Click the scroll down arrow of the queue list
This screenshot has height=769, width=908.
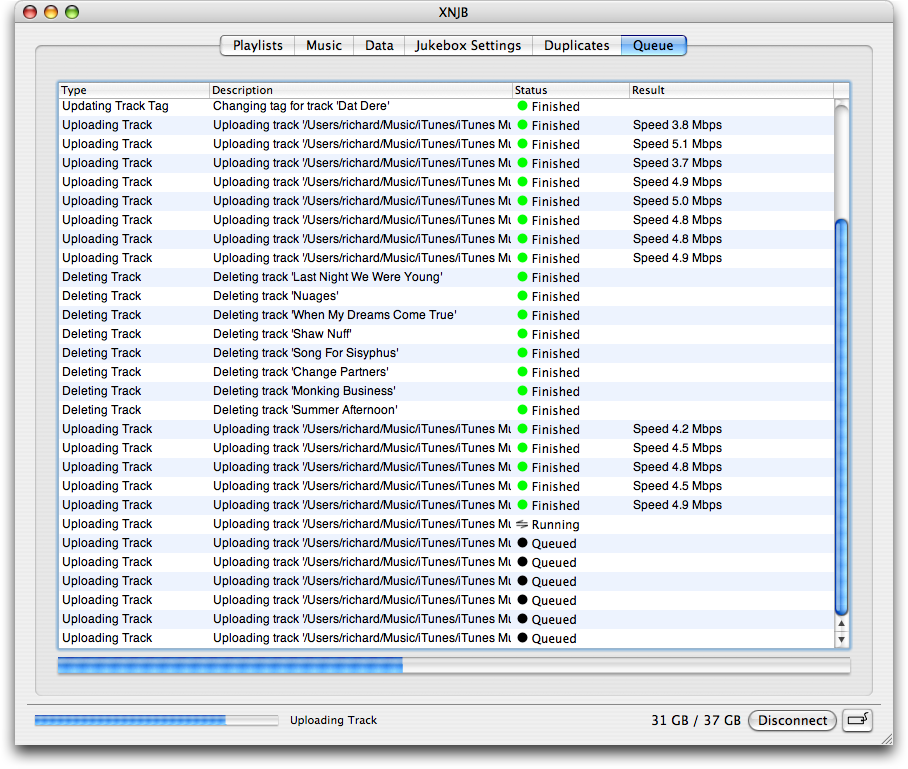click(x=841, y=639)
